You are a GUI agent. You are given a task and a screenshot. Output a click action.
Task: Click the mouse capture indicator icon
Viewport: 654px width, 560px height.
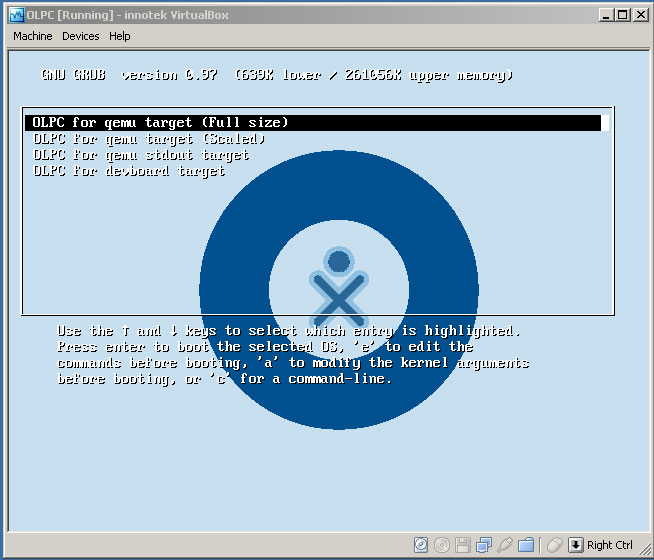pyautogui.click(x=555, y=545)
